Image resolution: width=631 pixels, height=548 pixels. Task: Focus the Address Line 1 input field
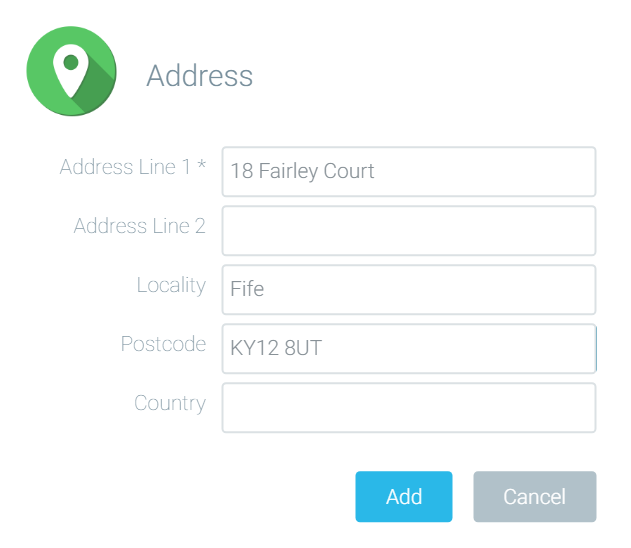(x=409, y=172)
